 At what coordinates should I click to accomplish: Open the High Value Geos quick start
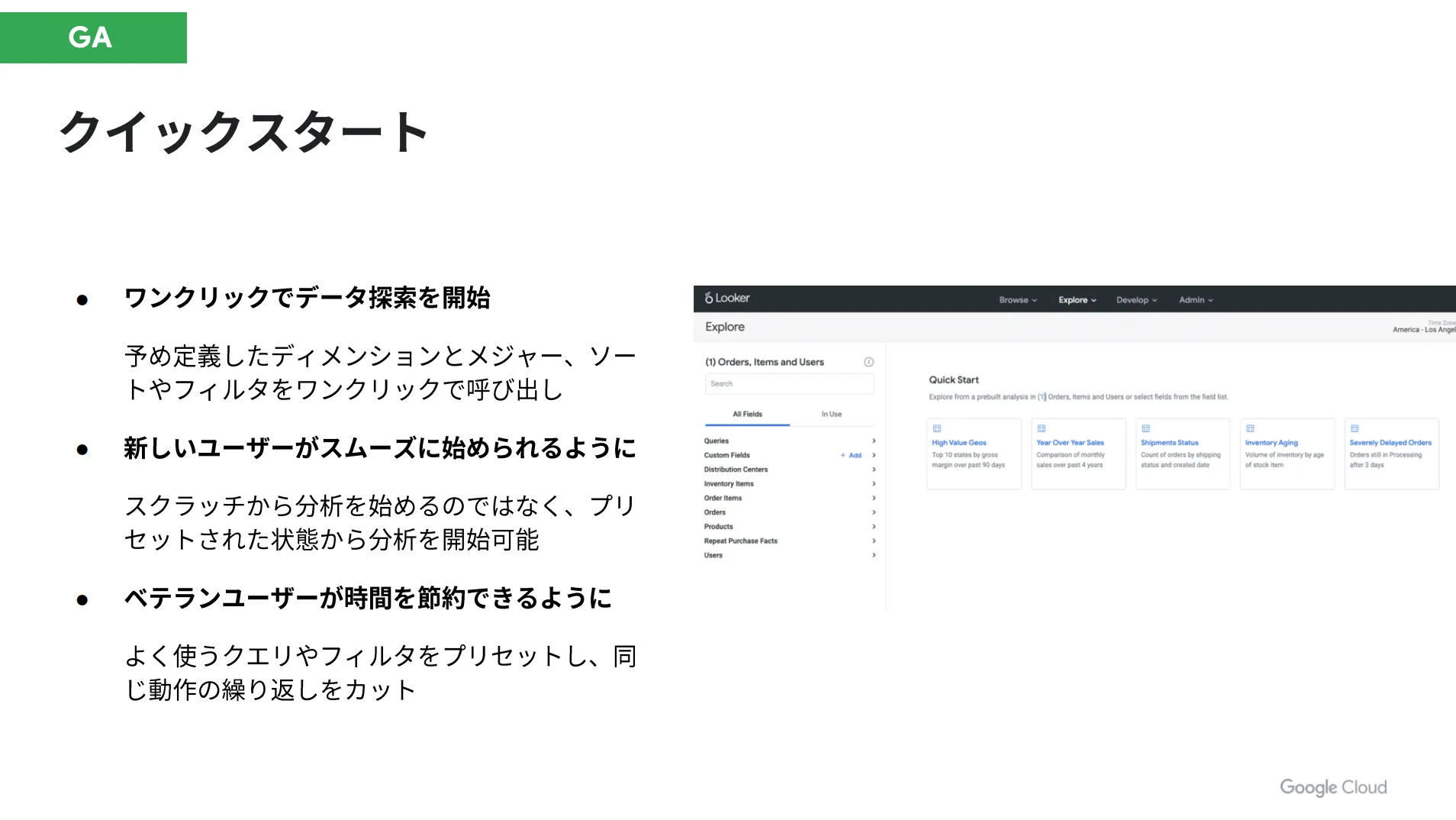tap(973, 454)
